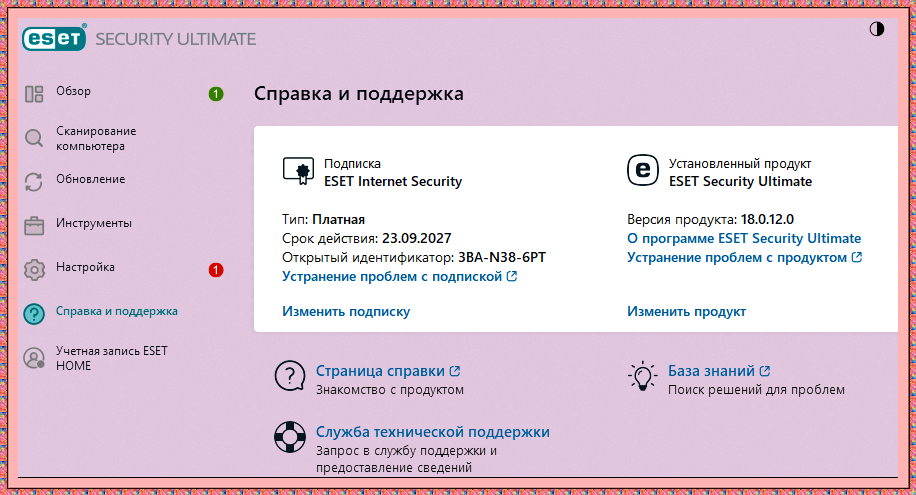Click the red notification badge on Настройка
Screen dimensions: 916x495
216,270
